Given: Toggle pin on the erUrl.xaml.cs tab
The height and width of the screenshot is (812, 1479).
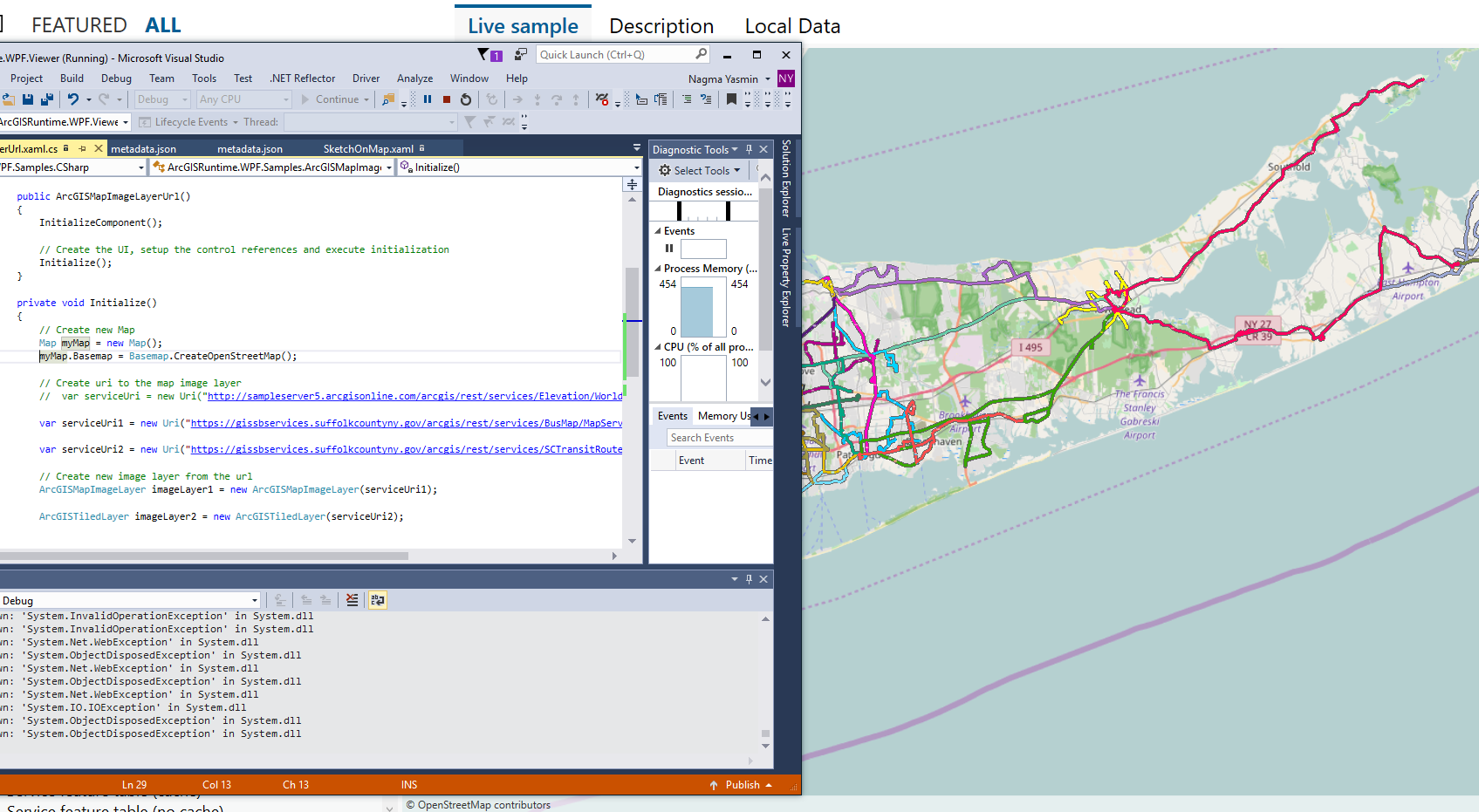Looking at the screenshot, I should coord(83,148).
